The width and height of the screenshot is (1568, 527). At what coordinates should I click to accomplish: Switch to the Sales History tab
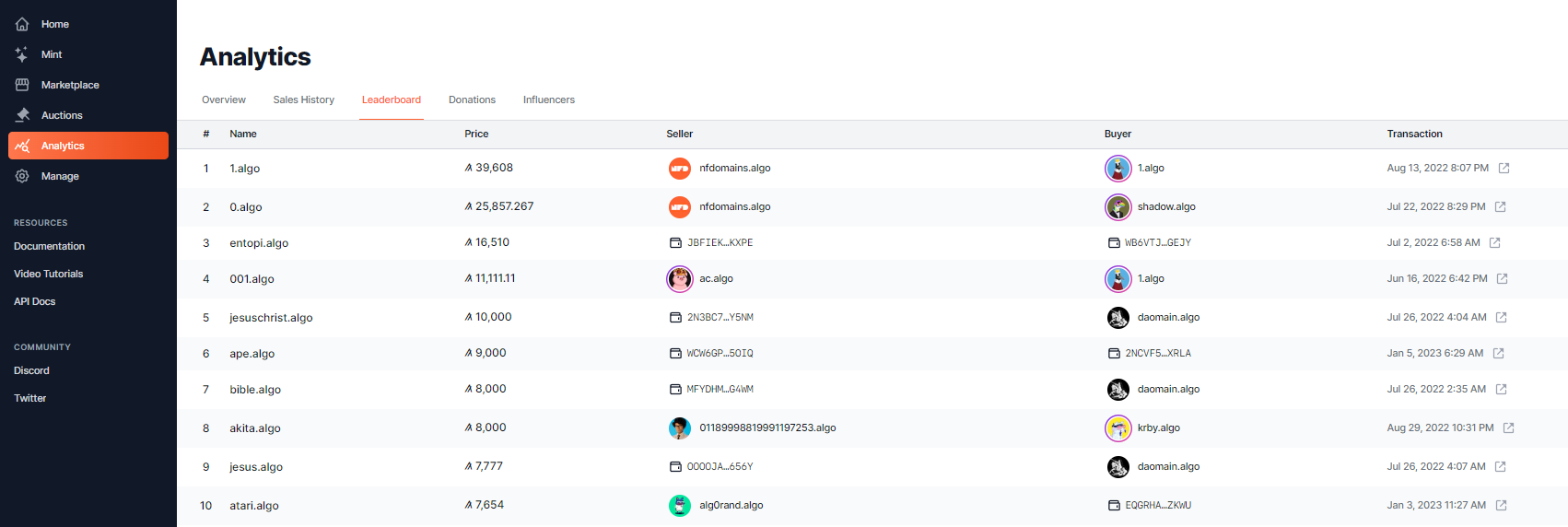[x=303, y=100]
